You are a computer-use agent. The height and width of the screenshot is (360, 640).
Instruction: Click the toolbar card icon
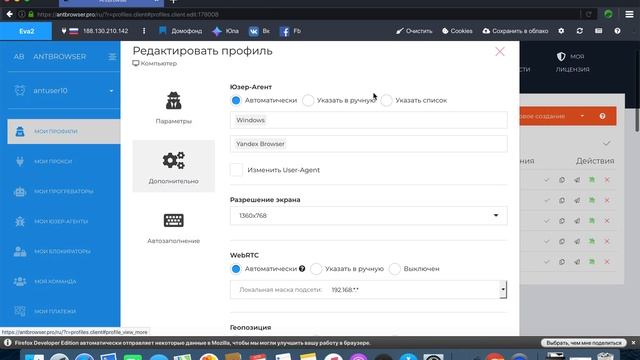click(x=598, y=31)
